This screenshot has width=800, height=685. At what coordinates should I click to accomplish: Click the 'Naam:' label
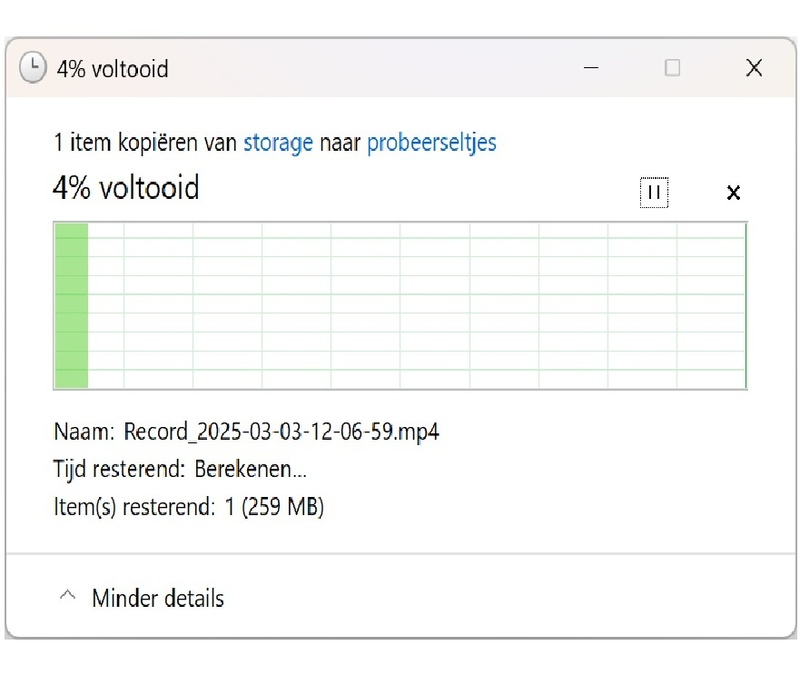tap(84, 432)
